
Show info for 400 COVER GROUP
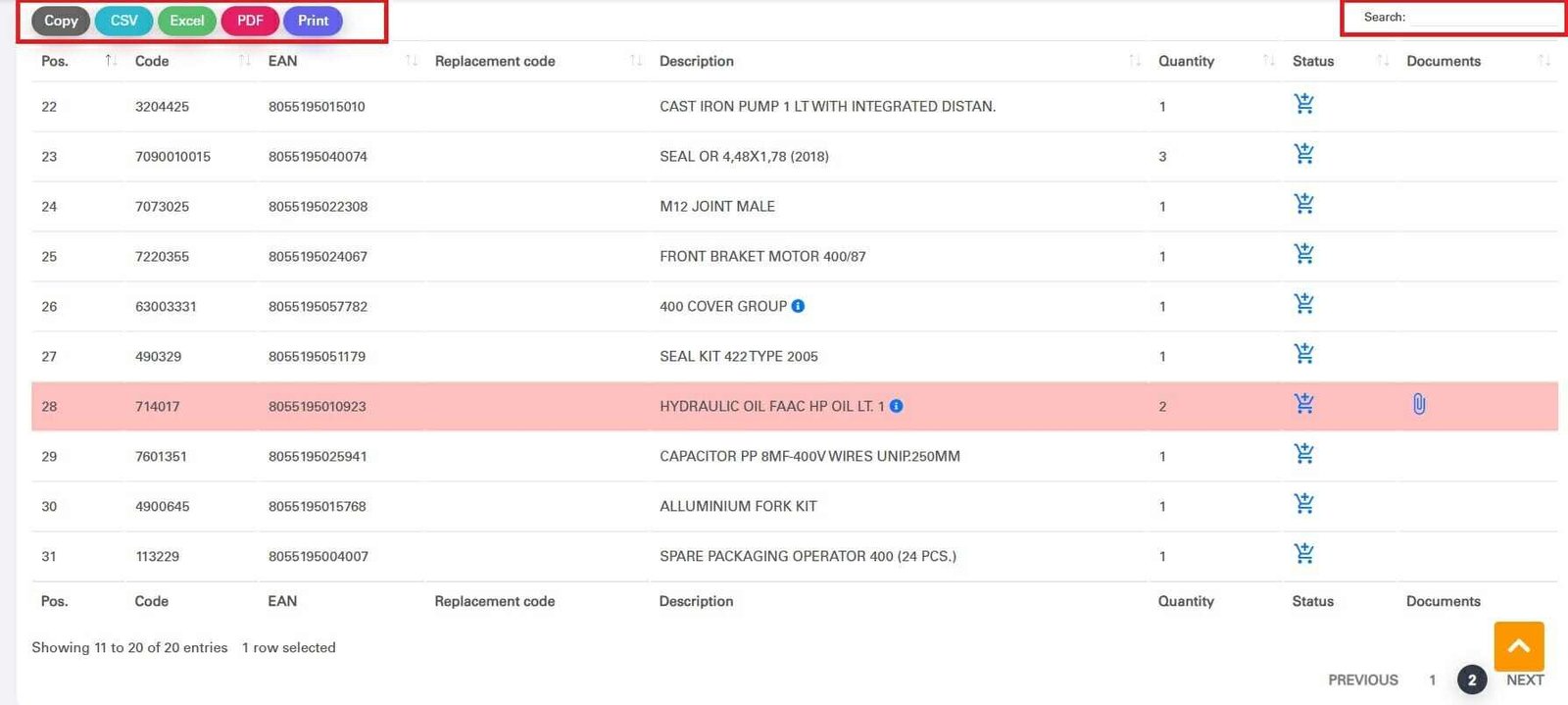click(798, 306)
